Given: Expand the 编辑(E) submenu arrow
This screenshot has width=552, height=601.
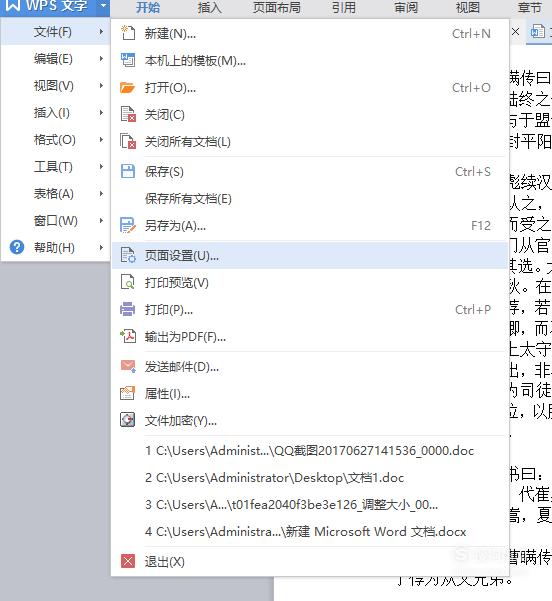Looking at the screenshot, I should pos(101,59).
